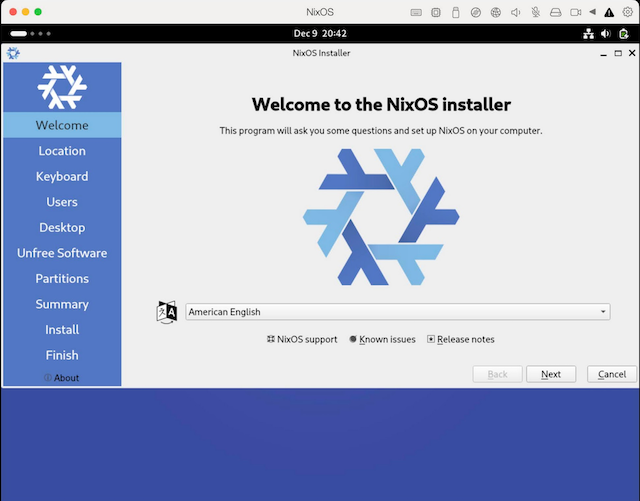
Task: Open the network globe icon in VM toolbar
Action: click(x=496, y=13)
